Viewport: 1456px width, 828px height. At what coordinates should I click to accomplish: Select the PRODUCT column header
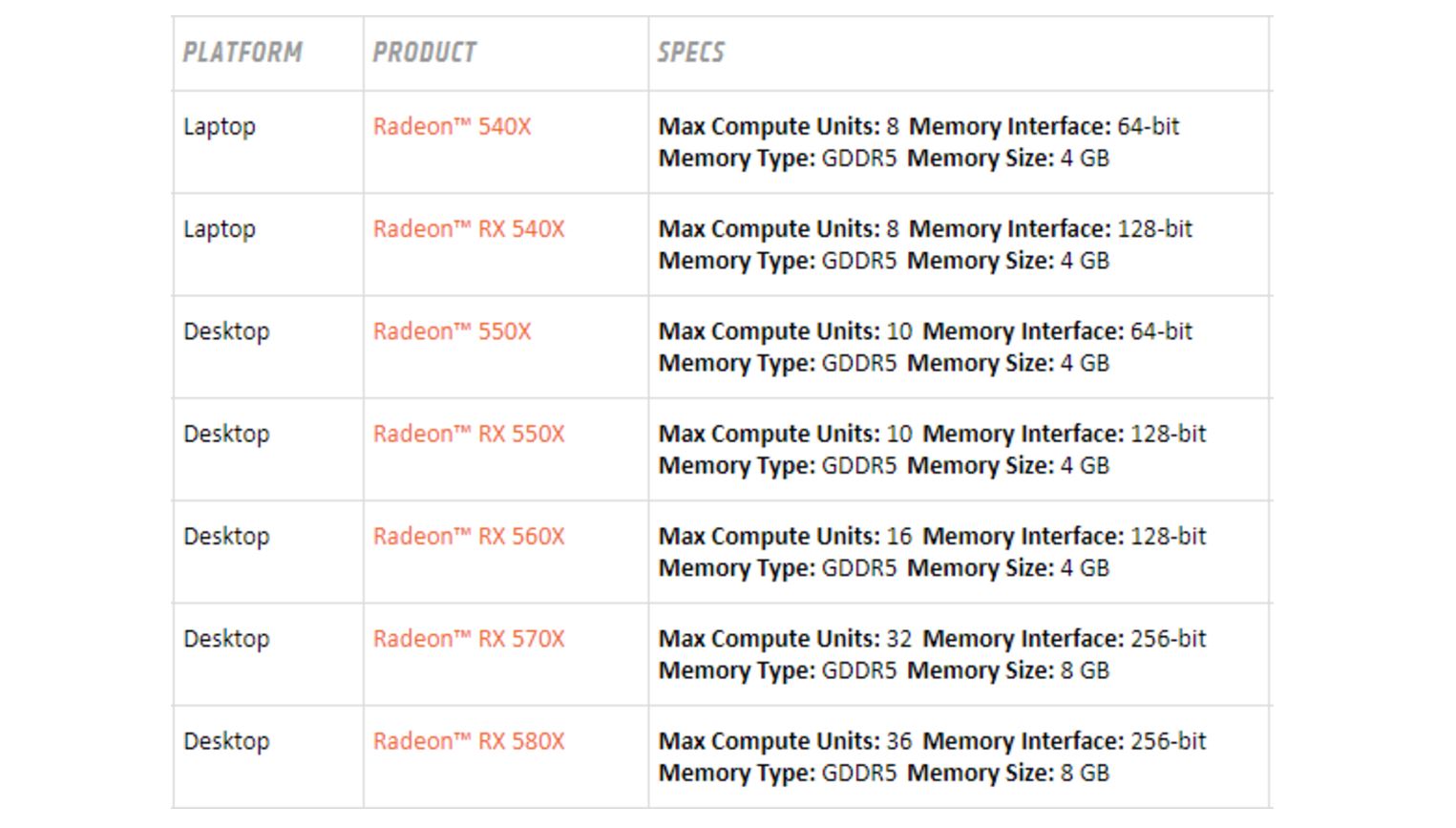point(424,53)
